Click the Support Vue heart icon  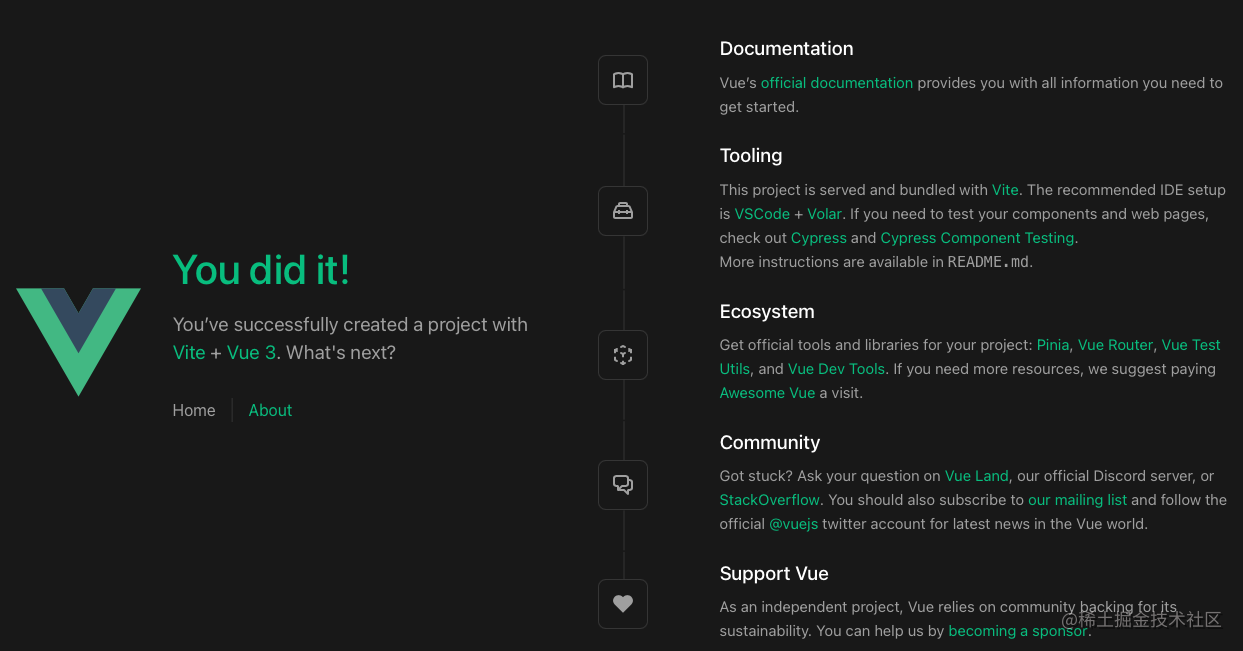coord(622,603)
